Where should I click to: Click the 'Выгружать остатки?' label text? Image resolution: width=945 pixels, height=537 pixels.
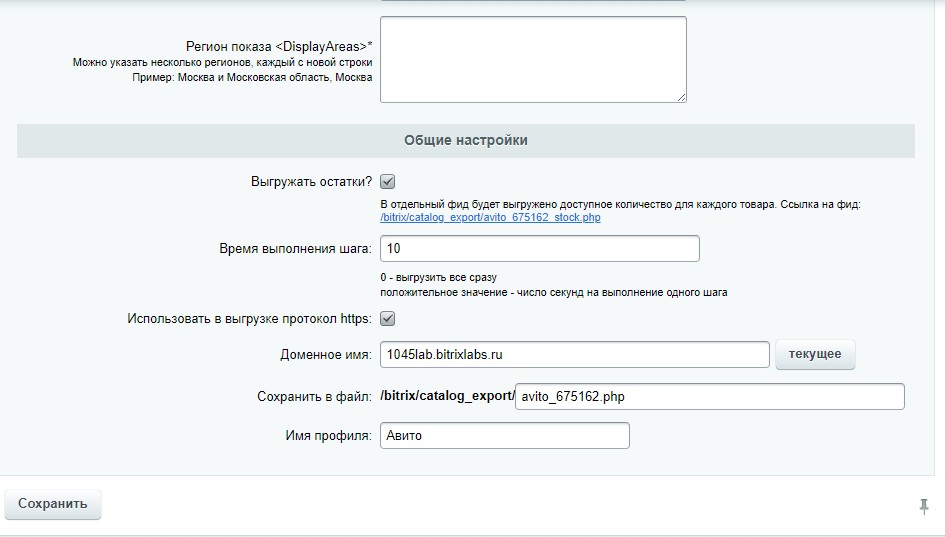[311, 182]
